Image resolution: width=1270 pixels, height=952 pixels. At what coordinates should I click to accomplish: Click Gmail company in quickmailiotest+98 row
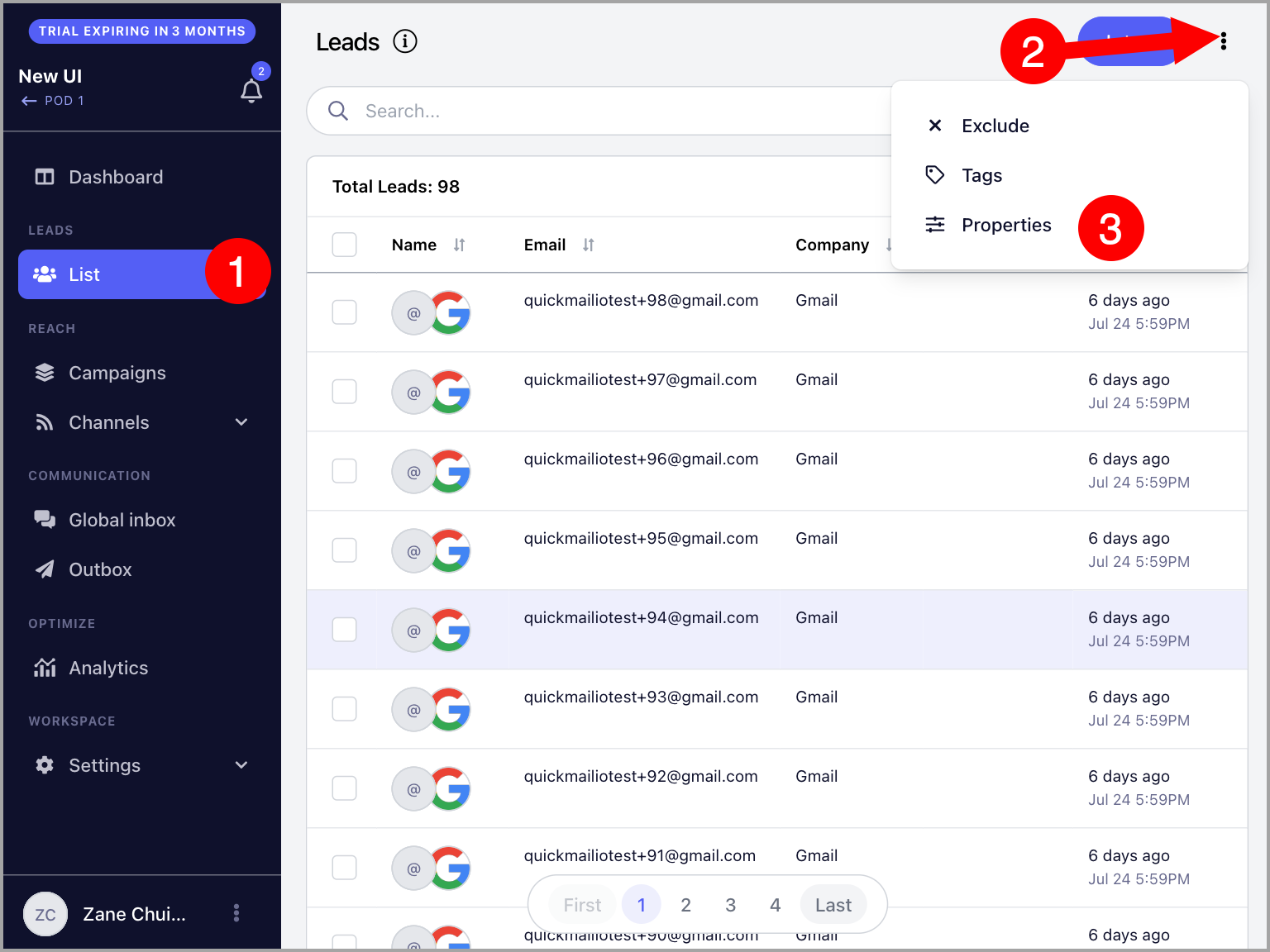[x=817, y=300]
